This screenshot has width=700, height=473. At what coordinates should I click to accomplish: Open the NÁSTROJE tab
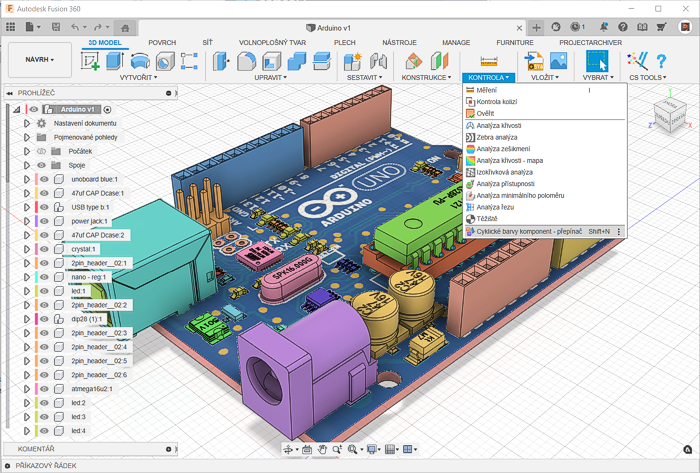click(x=399, y=42)
